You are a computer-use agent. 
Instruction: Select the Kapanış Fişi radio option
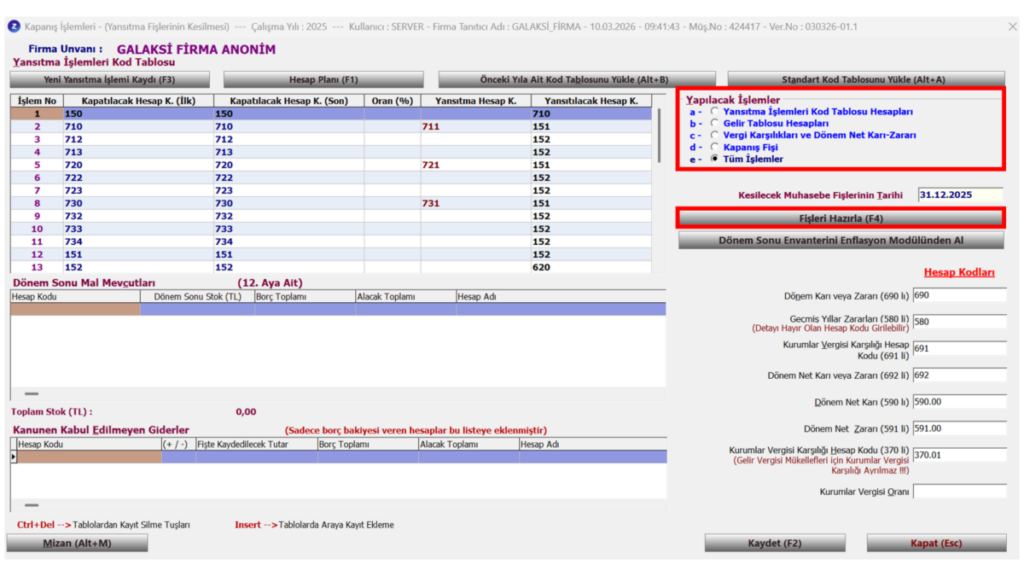714,147
